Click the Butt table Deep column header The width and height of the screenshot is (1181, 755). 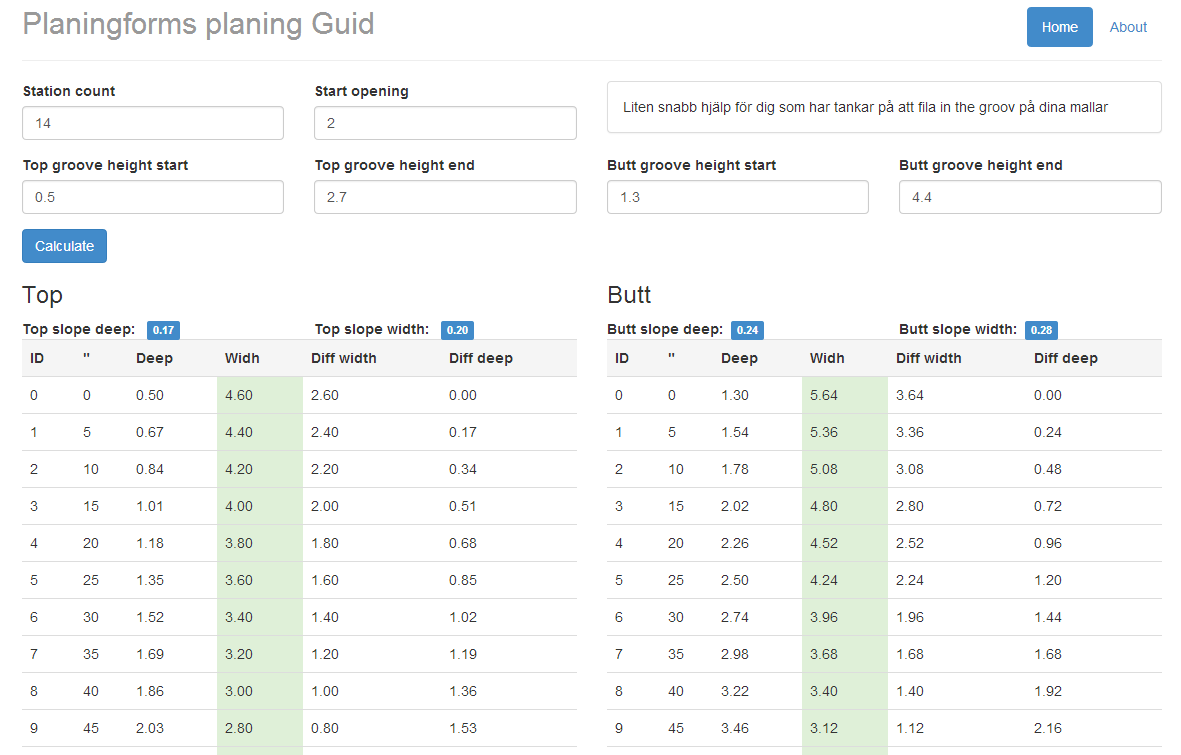(739, 358)
